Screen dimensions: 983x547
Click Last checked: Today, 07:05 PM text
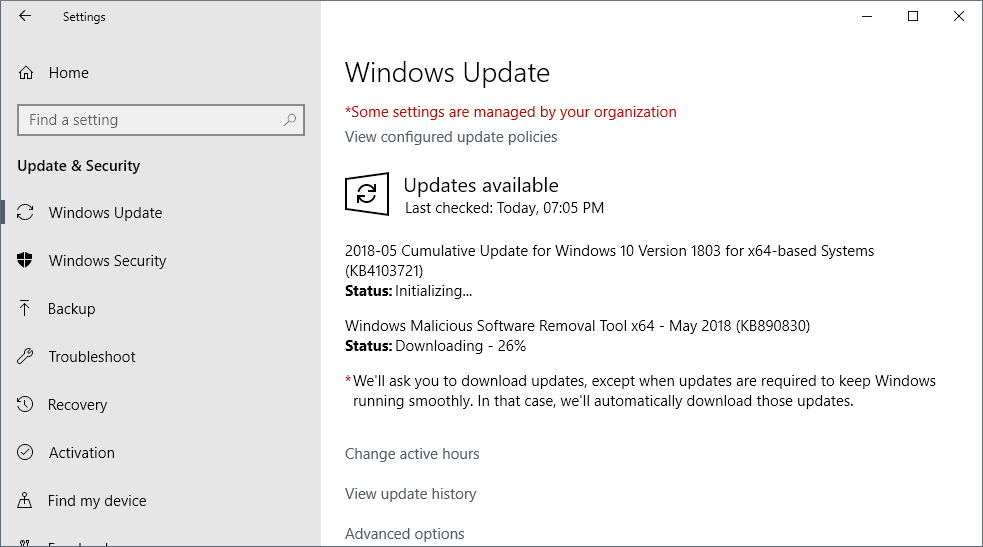504,208
